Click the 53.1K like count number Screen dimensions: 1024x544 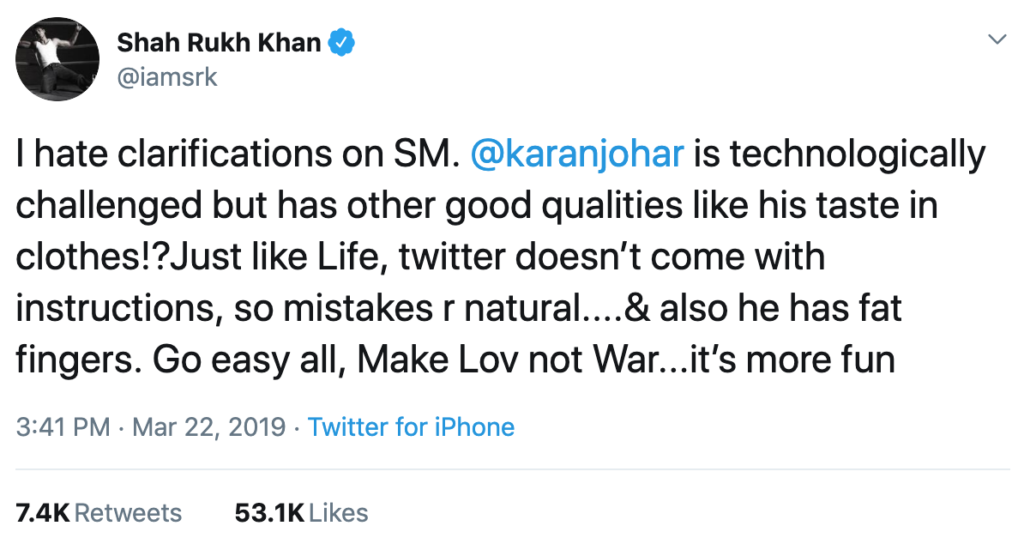click(x=270, y=513)
